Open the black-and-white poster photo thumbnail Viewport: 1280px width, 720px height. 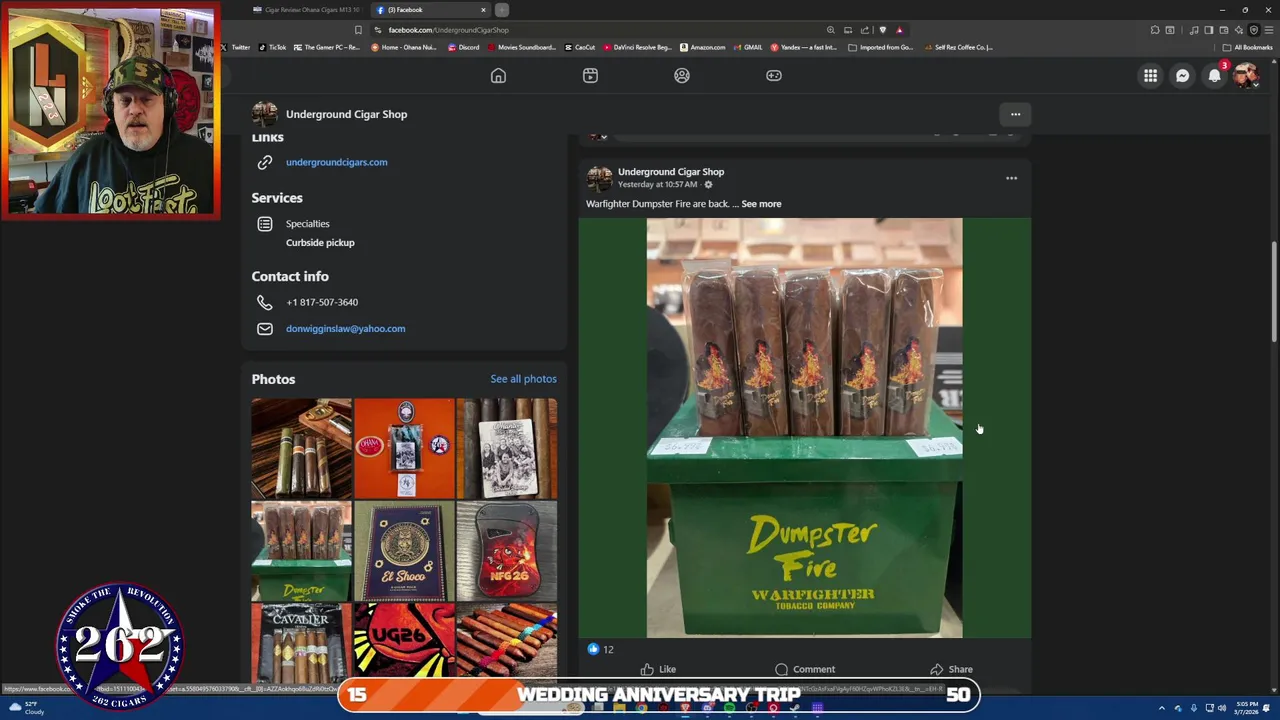pos(507,448)
